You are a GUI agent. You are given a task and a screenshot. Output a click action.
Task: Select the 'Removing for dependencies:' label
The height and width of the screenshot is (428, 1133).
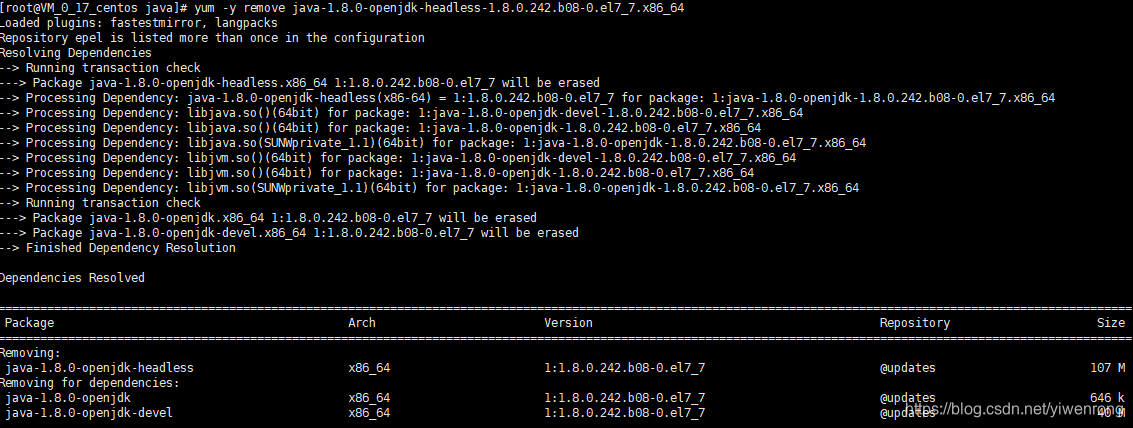coord(90,382)
